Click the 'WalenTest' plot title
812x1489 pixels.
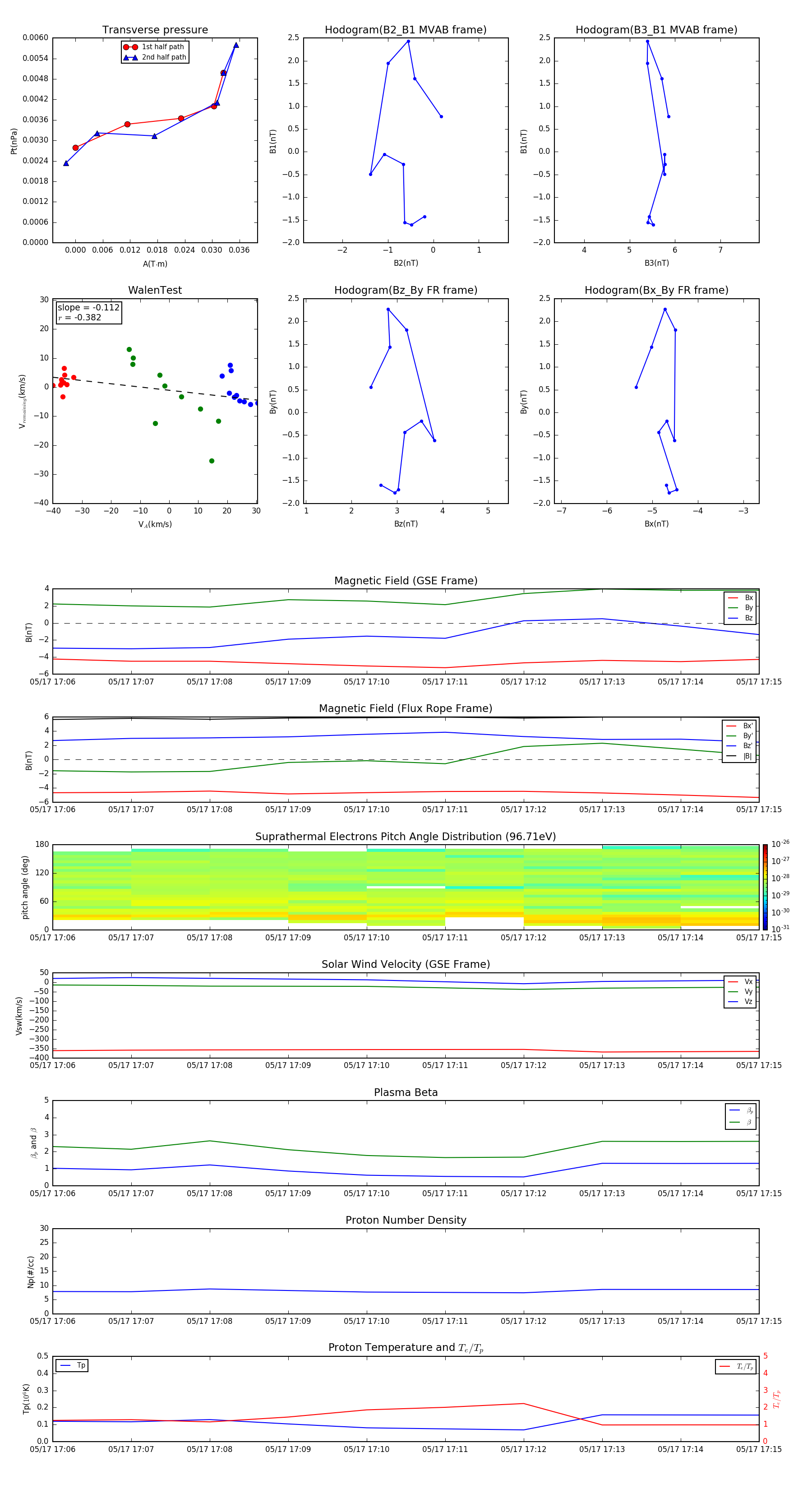pyautogui.click(x=155, y=290)
